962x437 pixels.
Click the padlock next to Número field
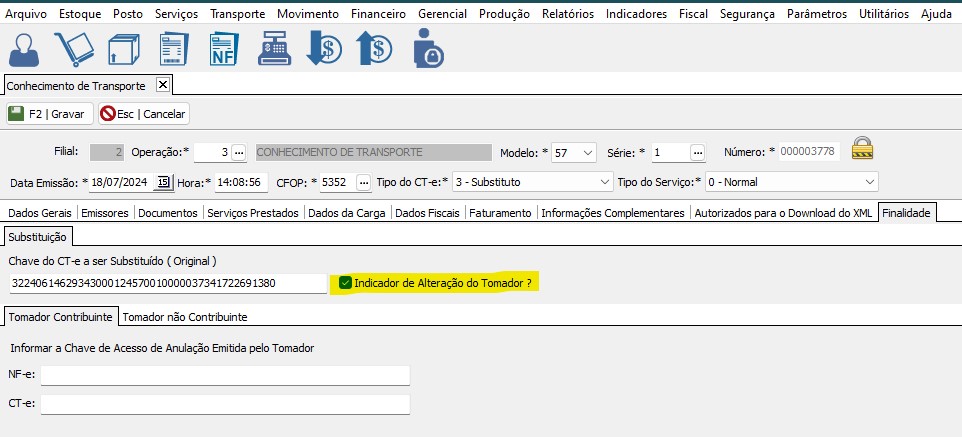coord(862,149)
